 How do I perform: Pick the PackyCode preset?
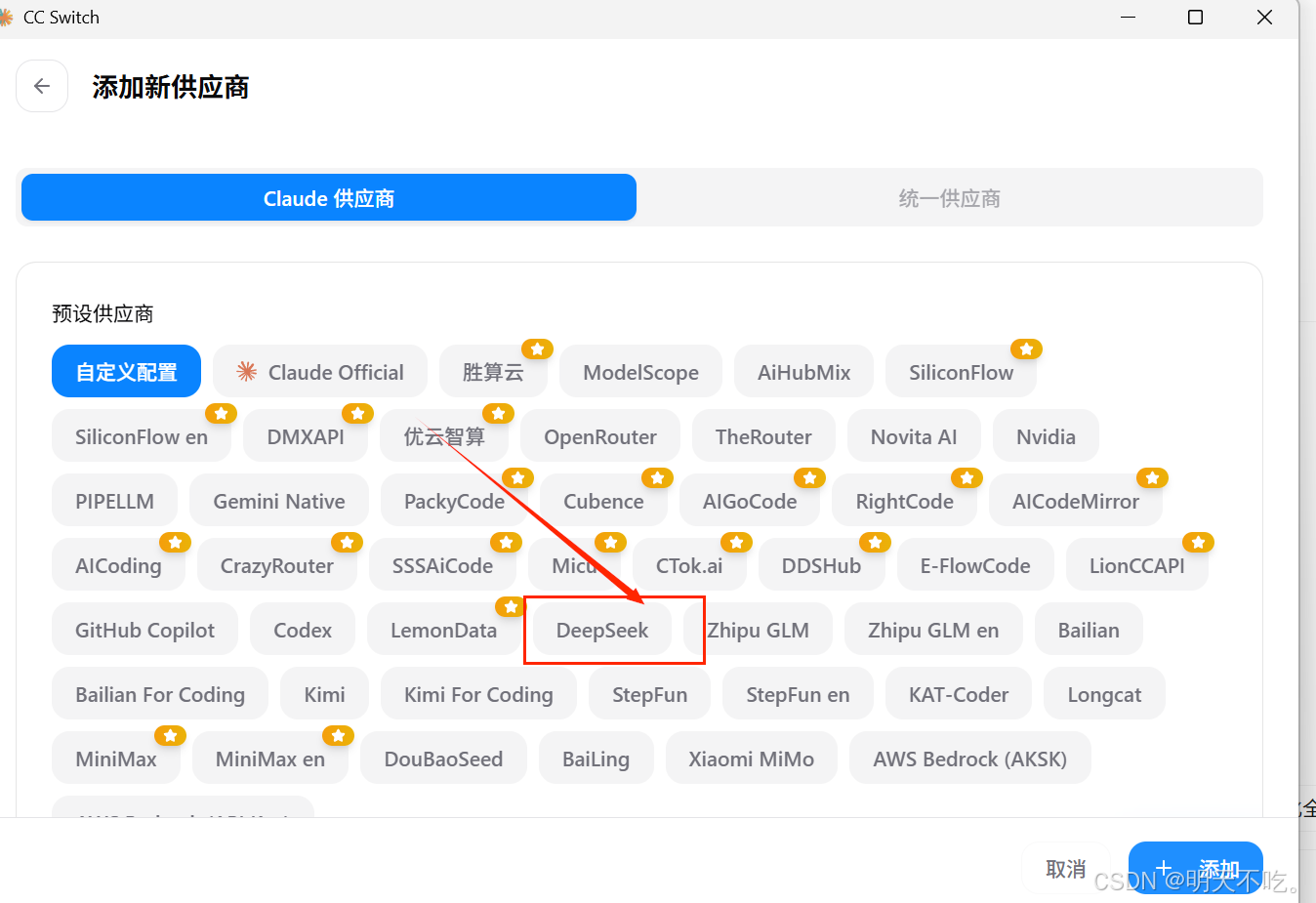pos(454,501)
